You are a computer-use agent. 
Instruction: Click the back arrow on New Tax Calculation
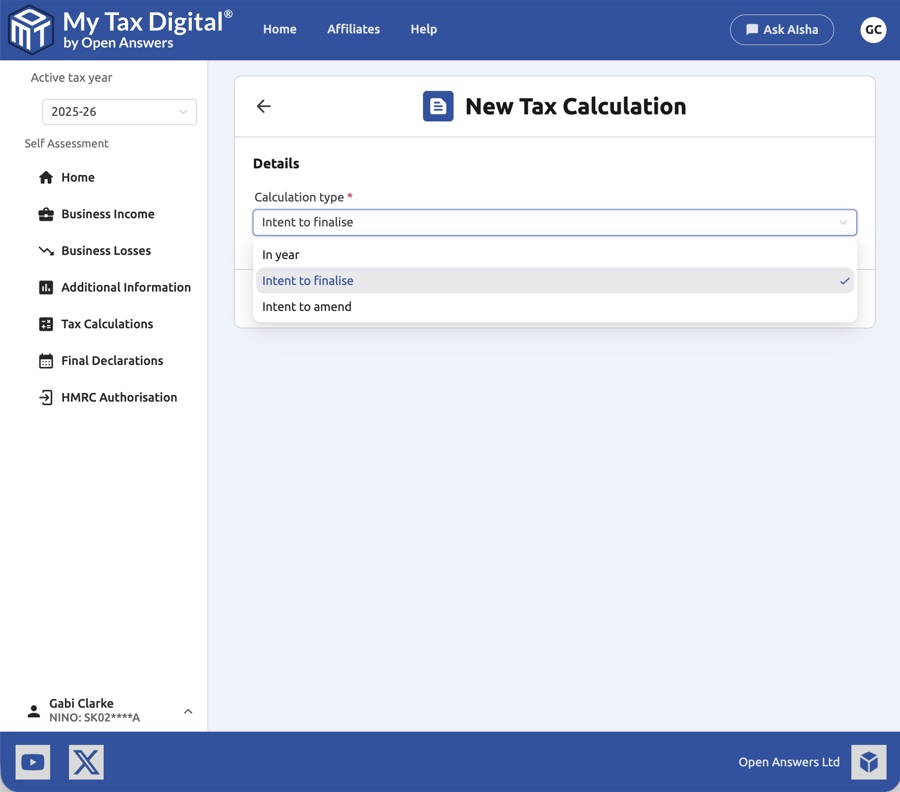[263, 105]
